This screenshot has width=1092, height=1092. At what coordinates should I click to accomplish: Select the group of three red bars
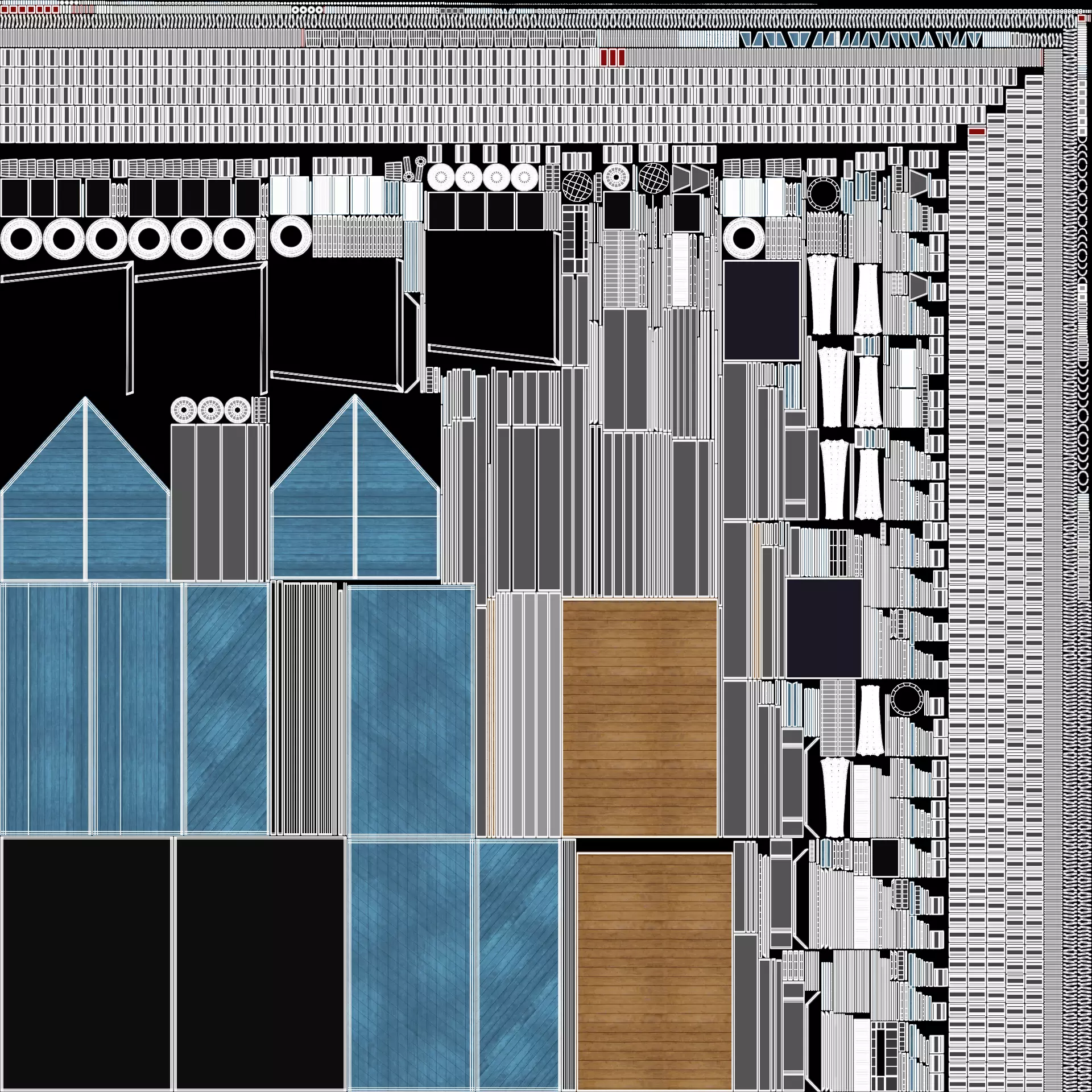point(613,57)
